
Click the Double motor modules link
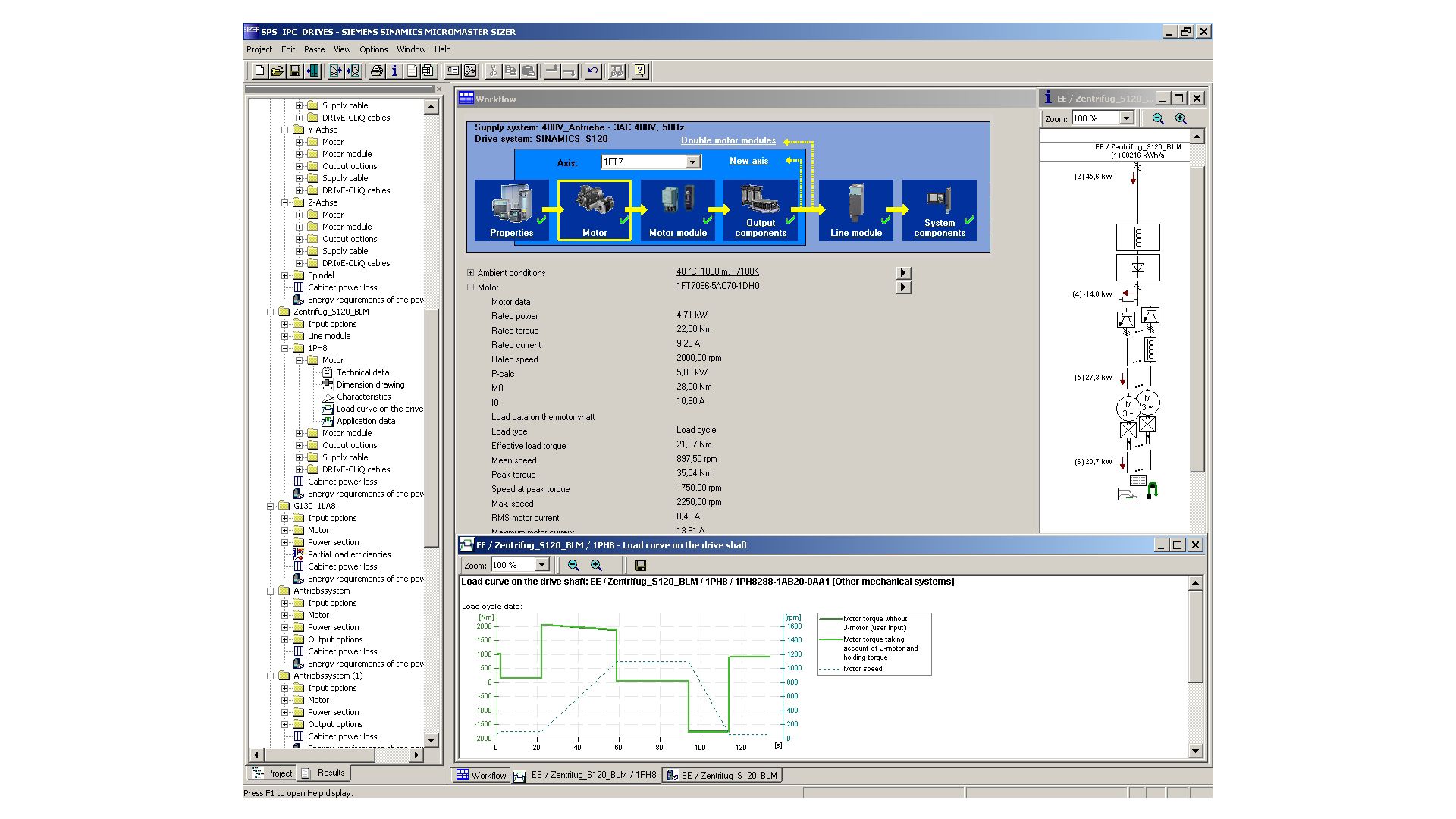pyautogui.click(x=728, y=140)
